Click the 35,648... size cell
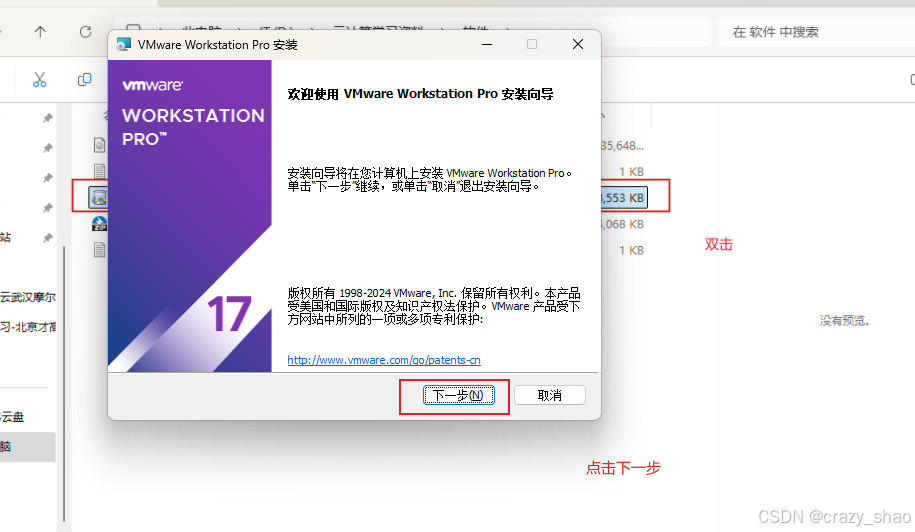Screen dimensions: 915x532 pos(623,146)
